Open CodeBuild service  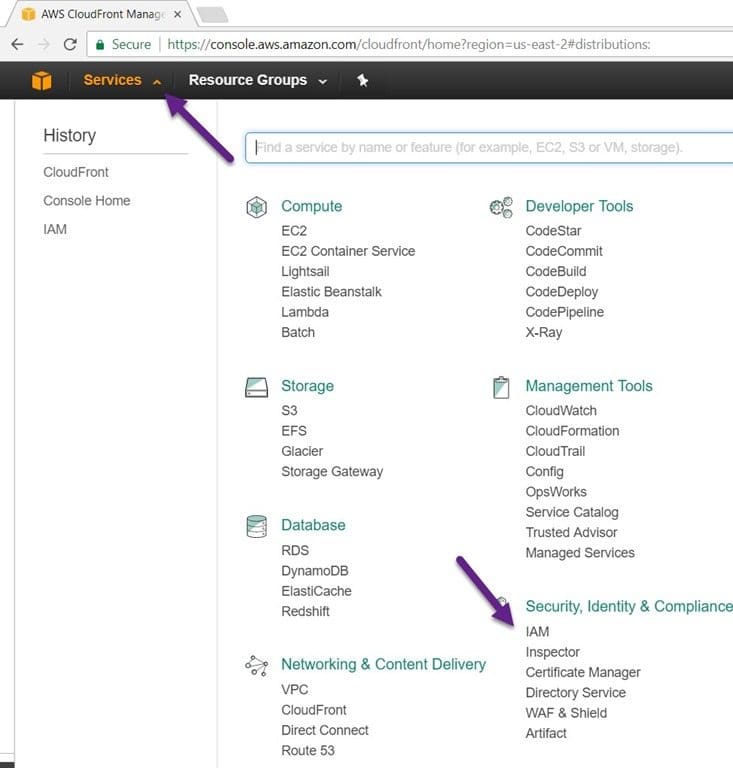[x=555, y=271]
